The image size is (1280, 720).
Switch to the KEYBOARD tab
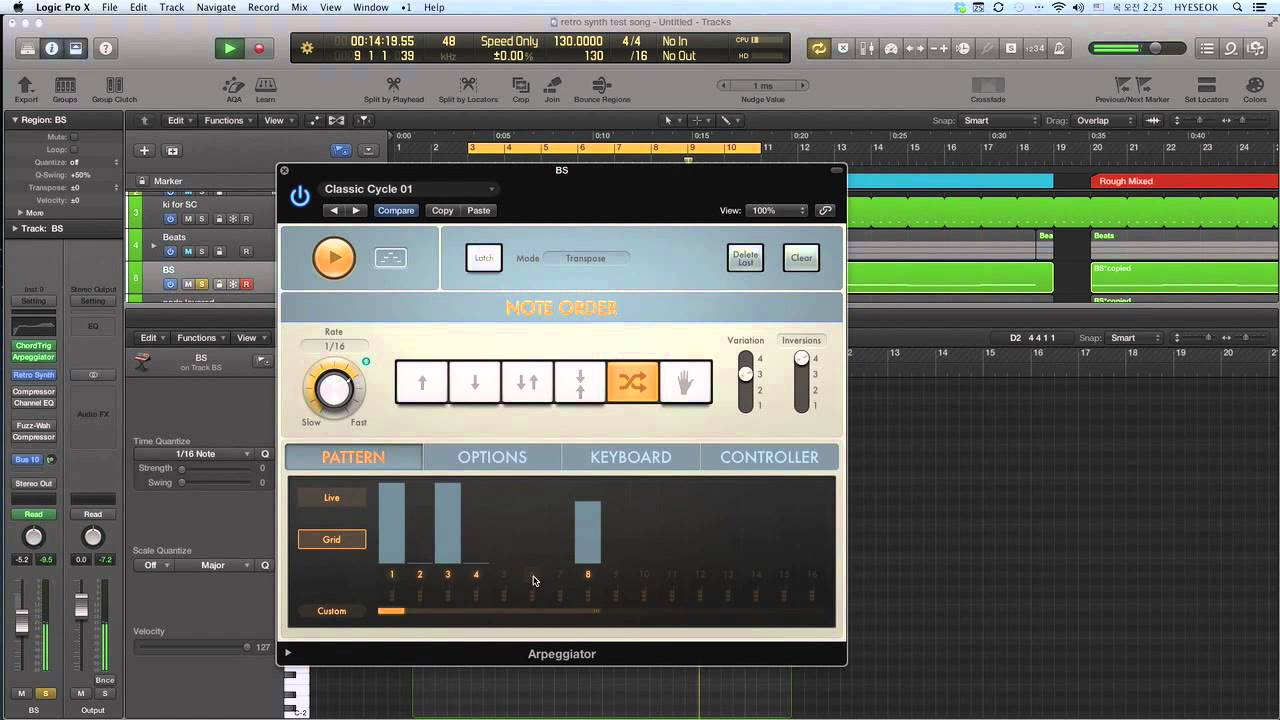pyautogui.click(x=631, y=457)
